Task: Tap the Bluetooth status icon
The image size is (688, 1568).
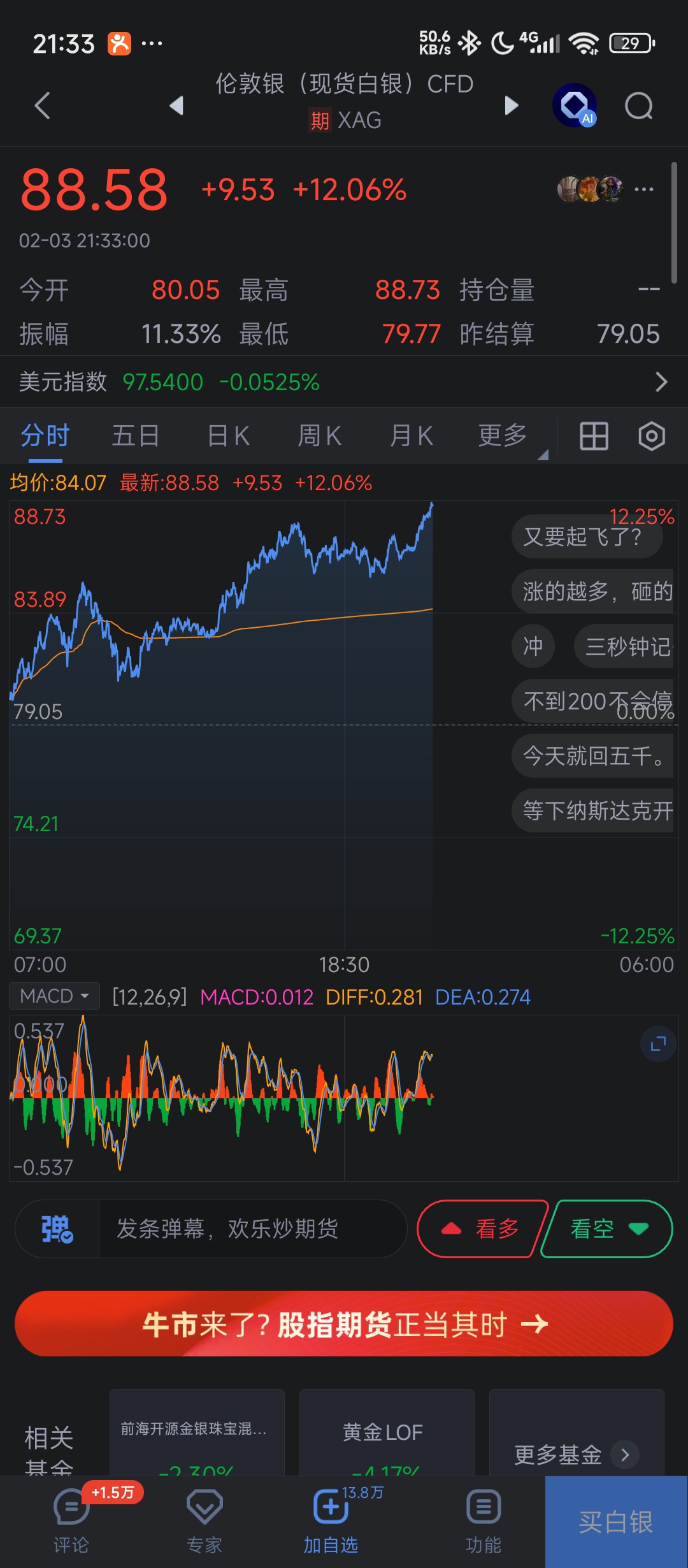Action: tap(470, 43)
